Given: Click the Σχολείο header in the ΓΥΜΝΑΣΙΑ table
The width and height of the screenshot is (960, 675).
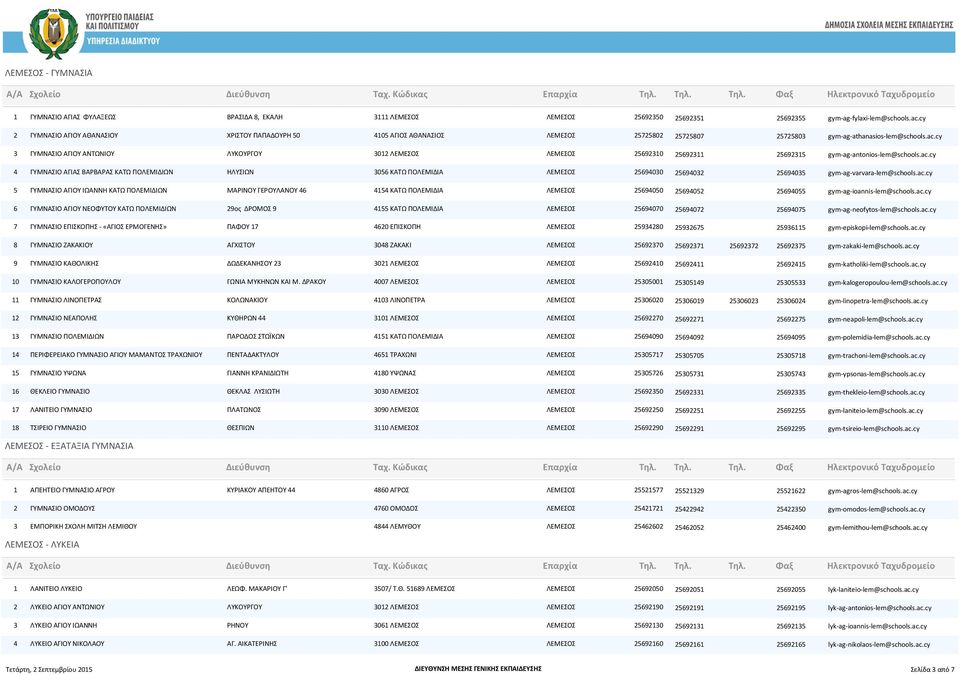Looking at the screenshot, I should [x=45, y=94].
